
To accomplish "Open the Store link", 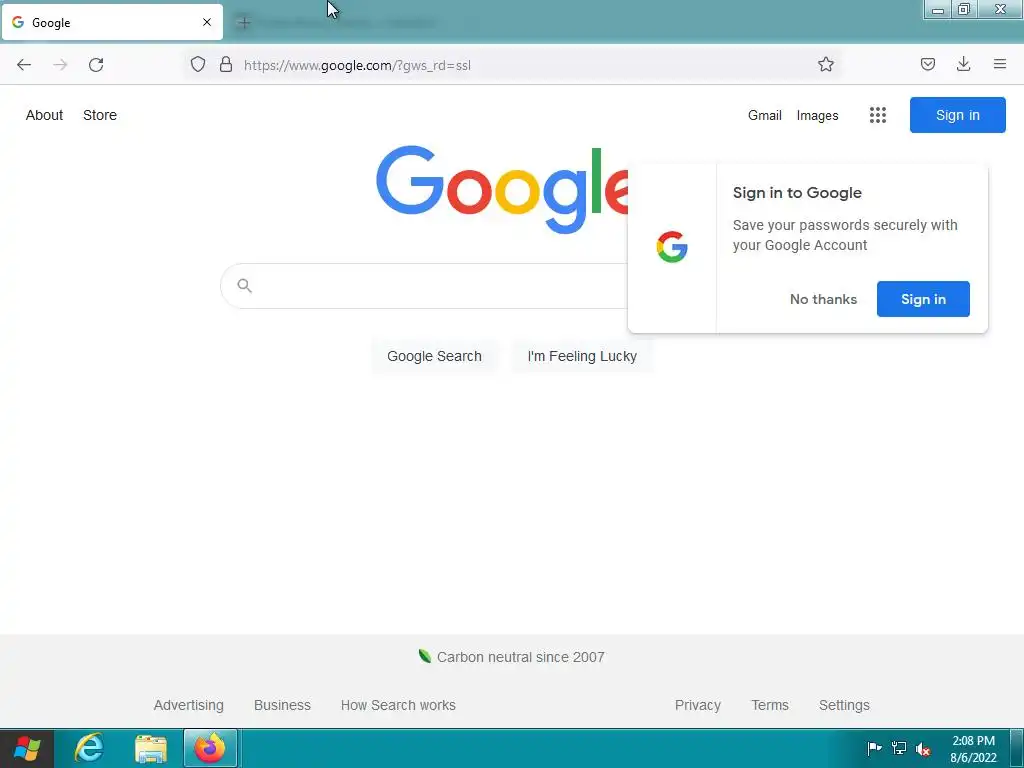I will [100, 115].
